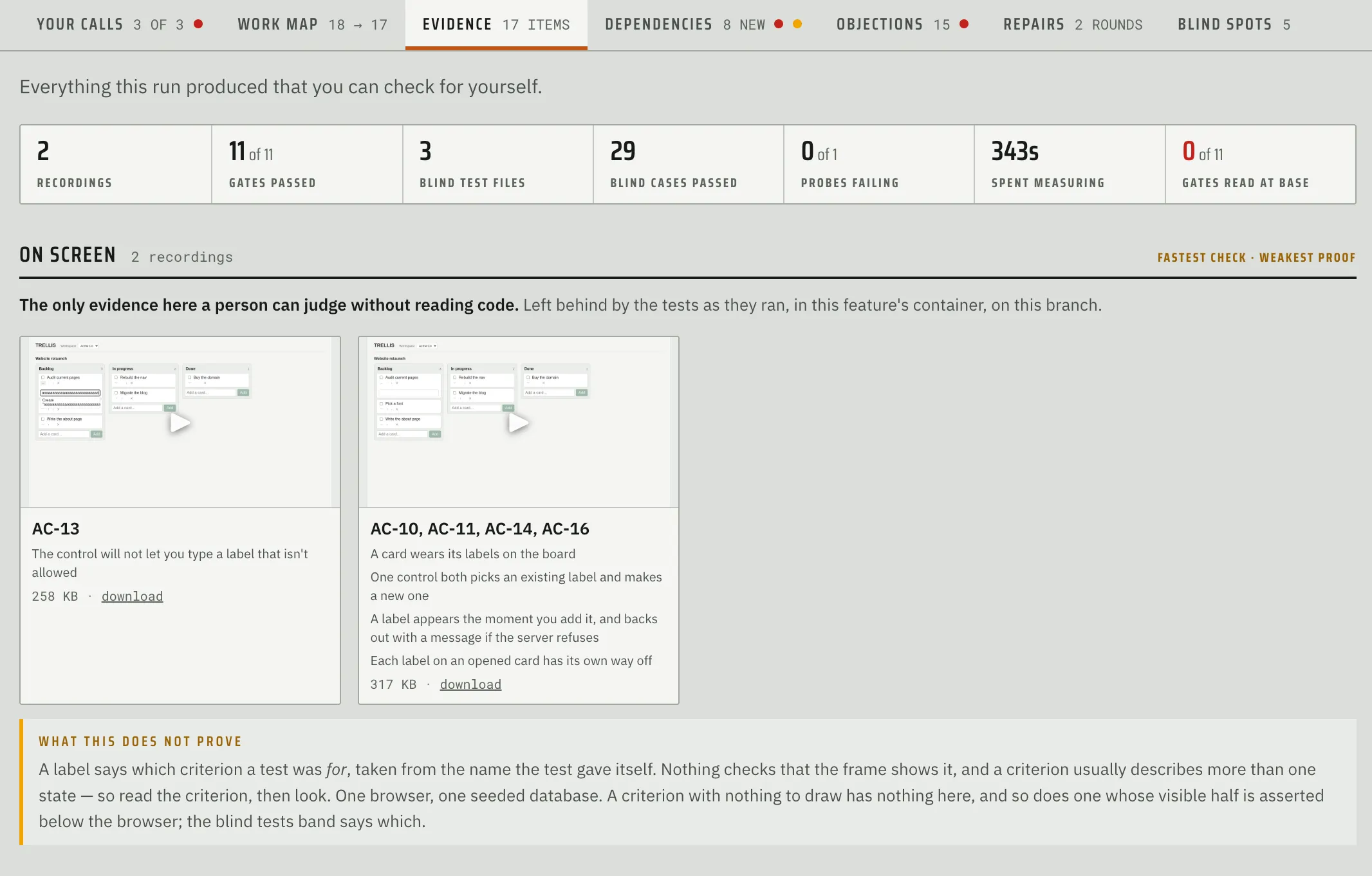
Task: Click the Blind Cases Passed stat tile
Action: tap(689, 165)
